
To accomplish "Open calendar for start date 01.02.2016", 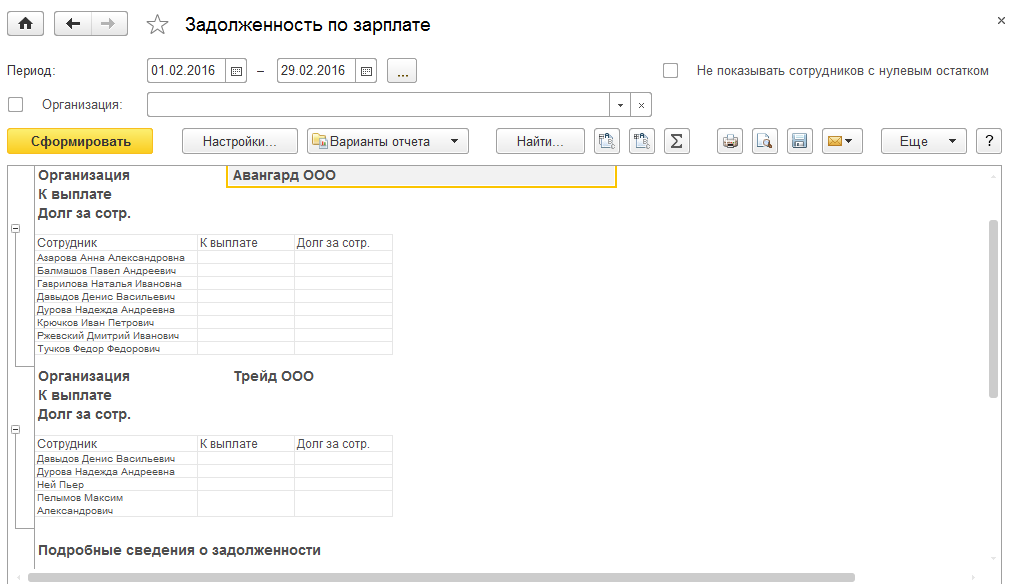I will (236, 71).
